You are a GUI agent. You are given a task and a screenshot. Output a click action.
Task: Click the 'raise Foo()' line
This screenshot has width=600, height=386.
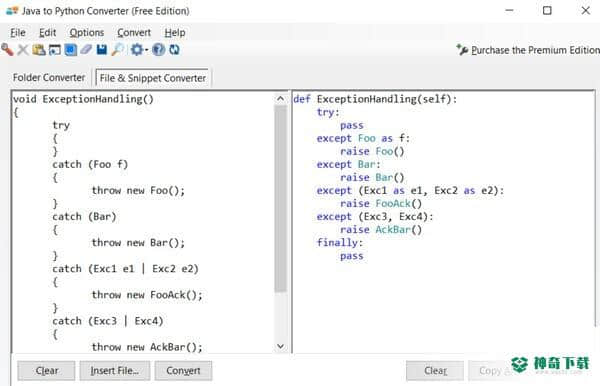pyautogui.click(x=372, y=151)
